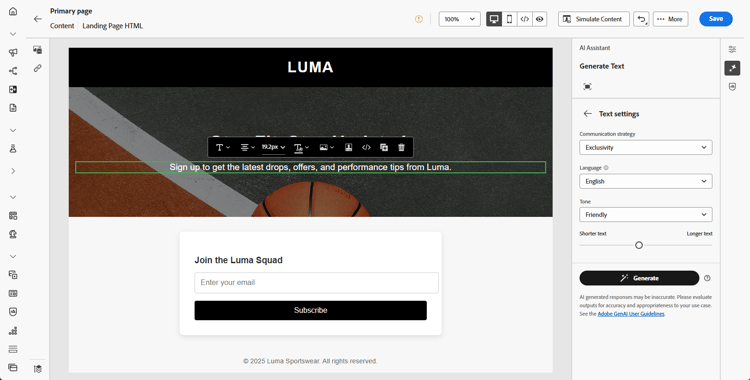Click Simulate Content
The width and height of the screenshot is (750, 380).
(x=594, y=19)
